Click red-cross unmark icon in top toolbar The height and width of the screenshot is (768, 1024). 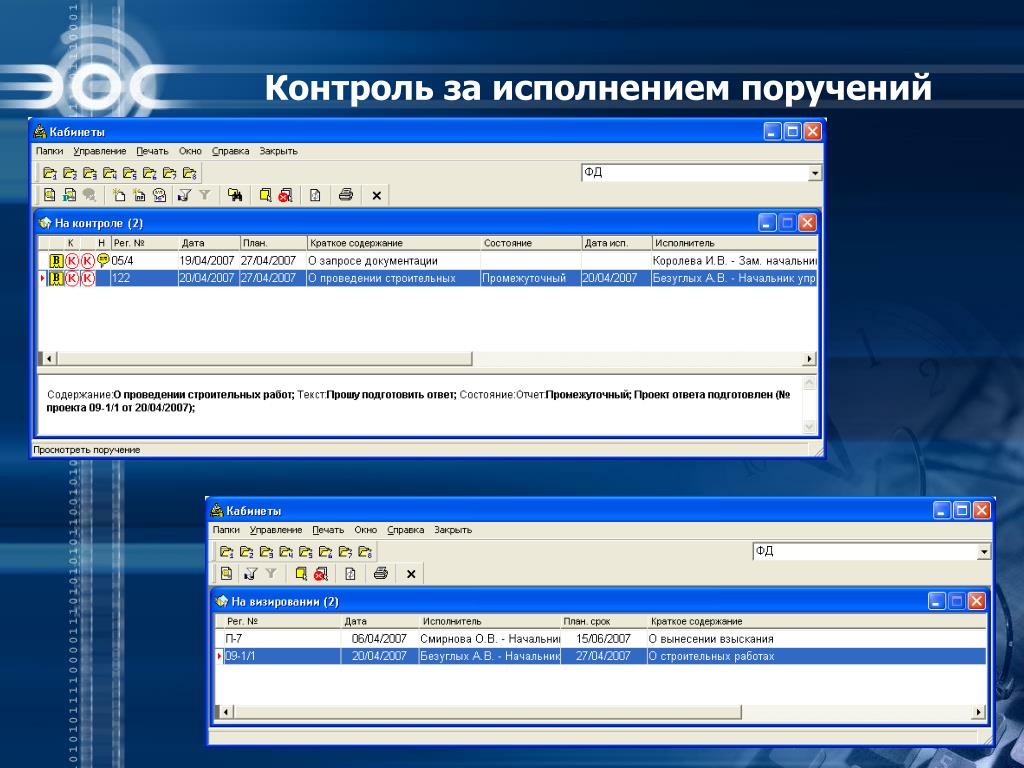coord(285,195)
